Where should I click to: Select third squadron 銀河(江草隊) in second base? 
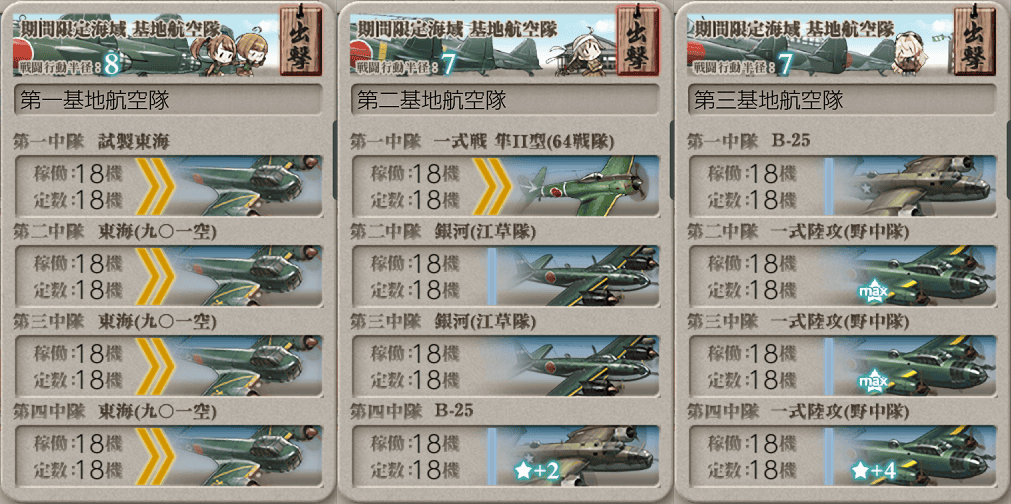505,365
